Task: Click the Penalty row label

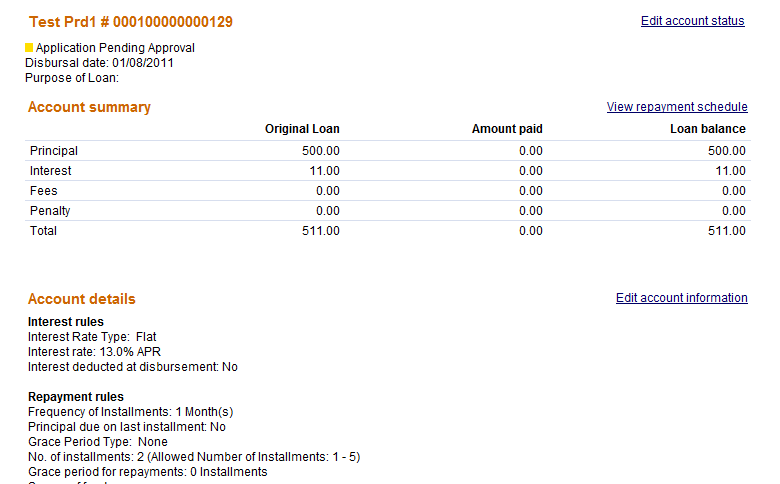Action: [50, 211]
